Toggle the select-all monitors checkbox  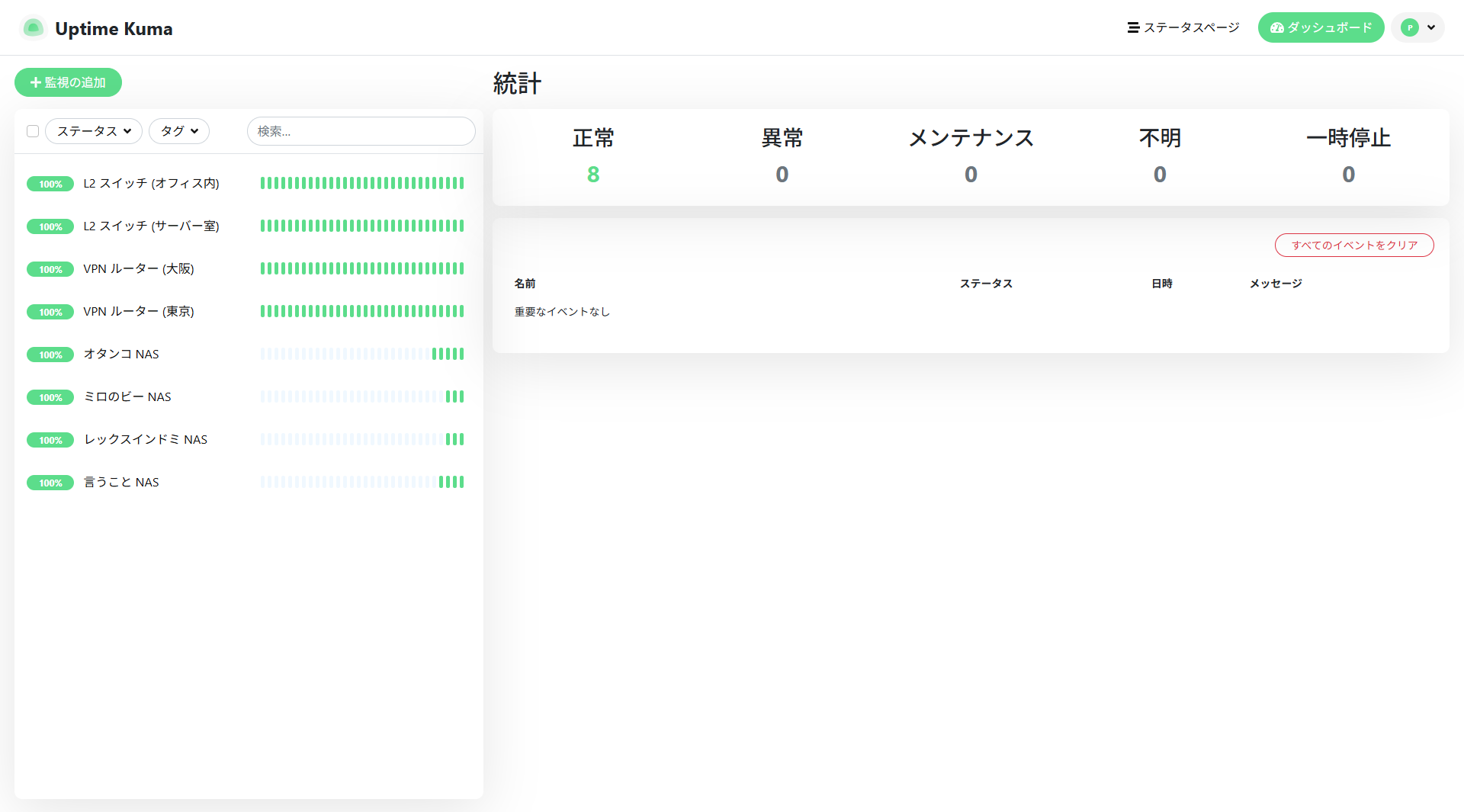33,131
